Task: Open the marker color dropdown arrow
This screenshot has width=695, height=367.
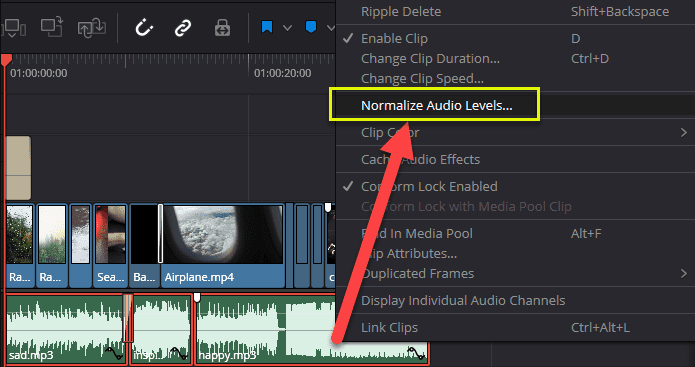Action: (x=331, y=28)
